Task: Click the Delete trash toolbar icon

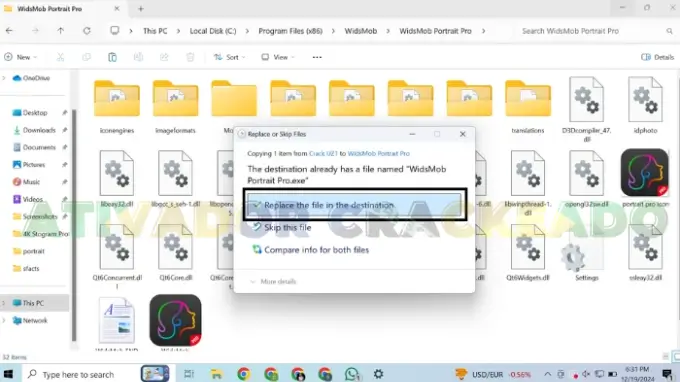Action: [190, 57]
